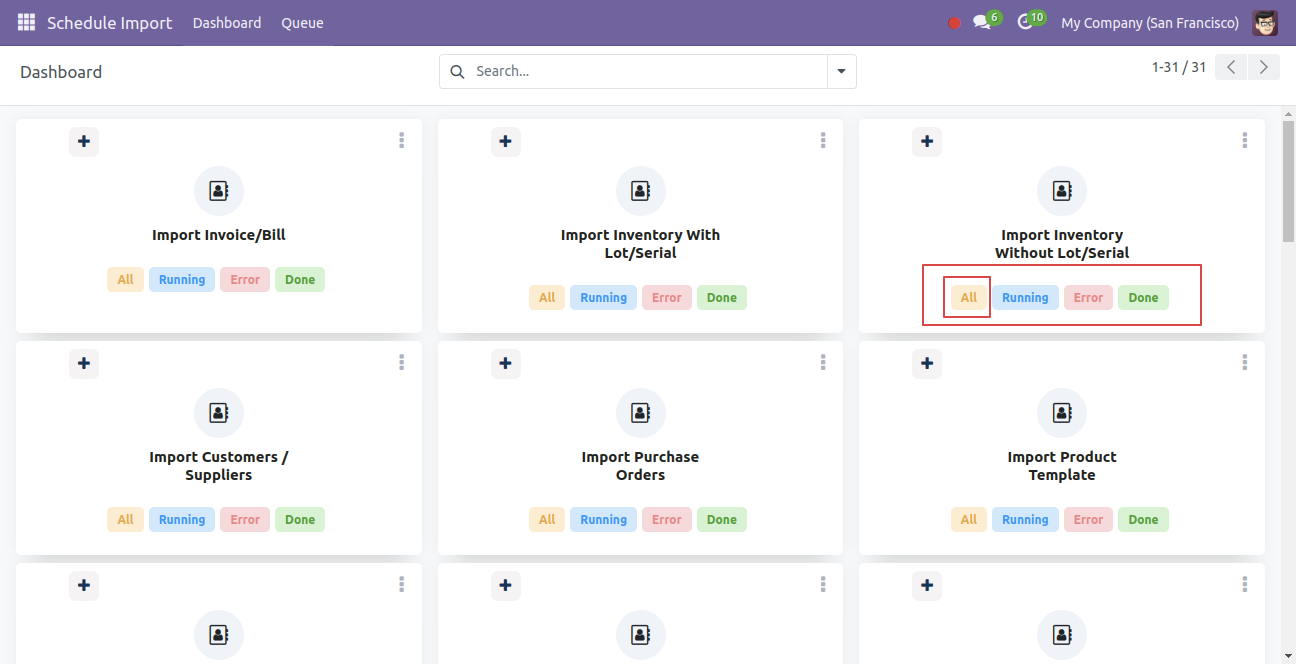Click the plus icon on Import Invoice/Bill card
The image size is (1296, 664).
tap(84, 141)
